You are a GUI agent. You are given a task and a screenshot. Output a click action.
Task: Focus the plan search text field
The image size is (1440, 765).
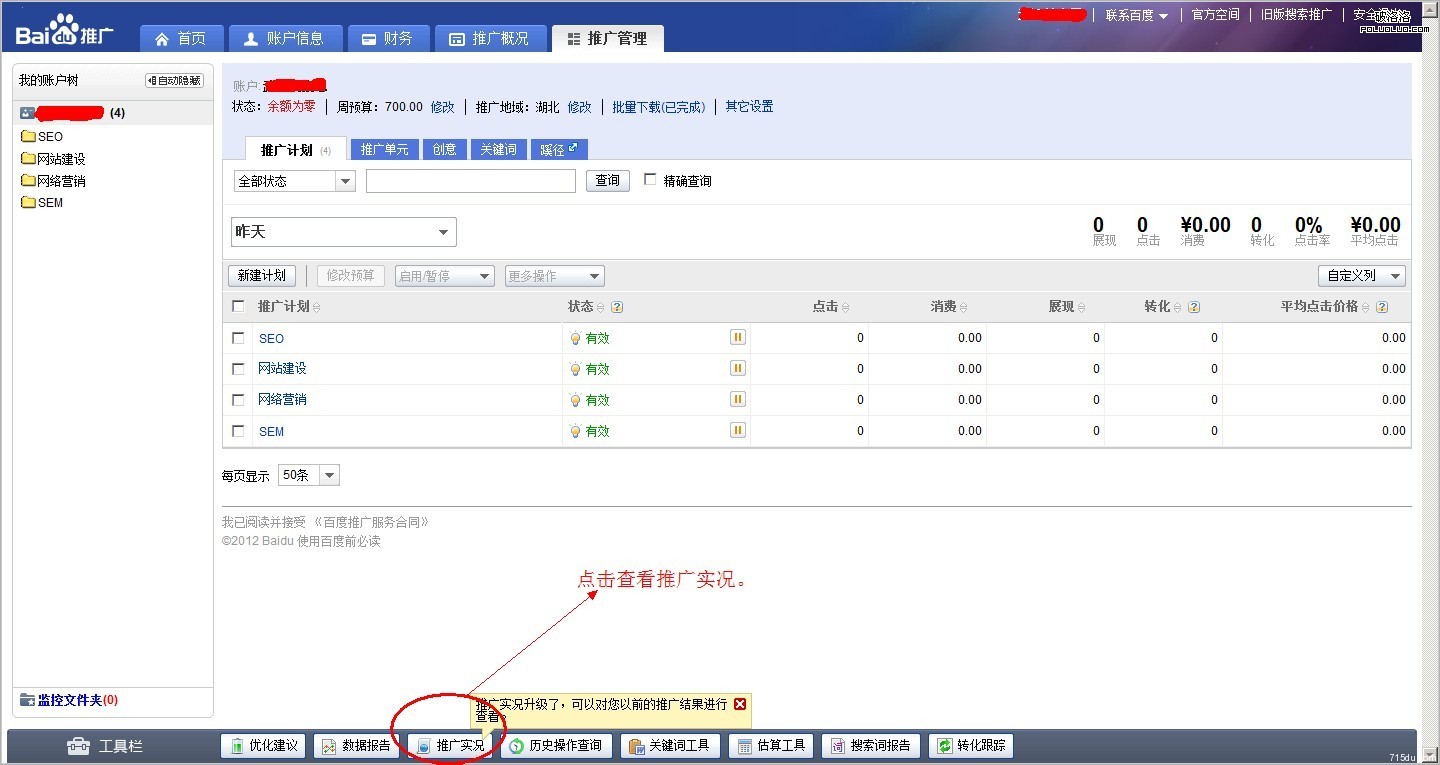[x=471, y=181]
